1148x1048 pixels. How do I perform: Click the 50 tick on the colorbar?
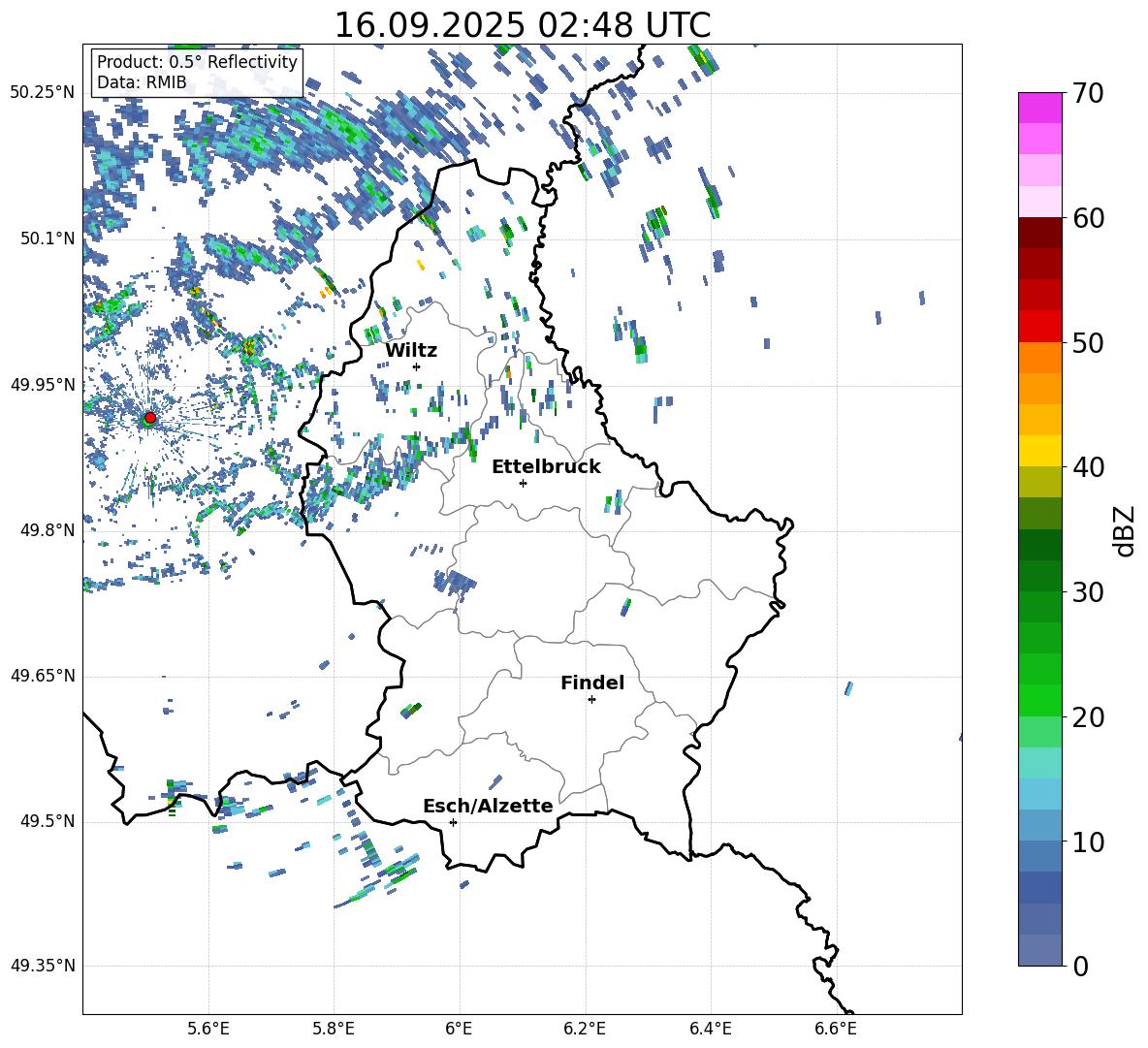pyautogui.click(x=1088, y=343)
